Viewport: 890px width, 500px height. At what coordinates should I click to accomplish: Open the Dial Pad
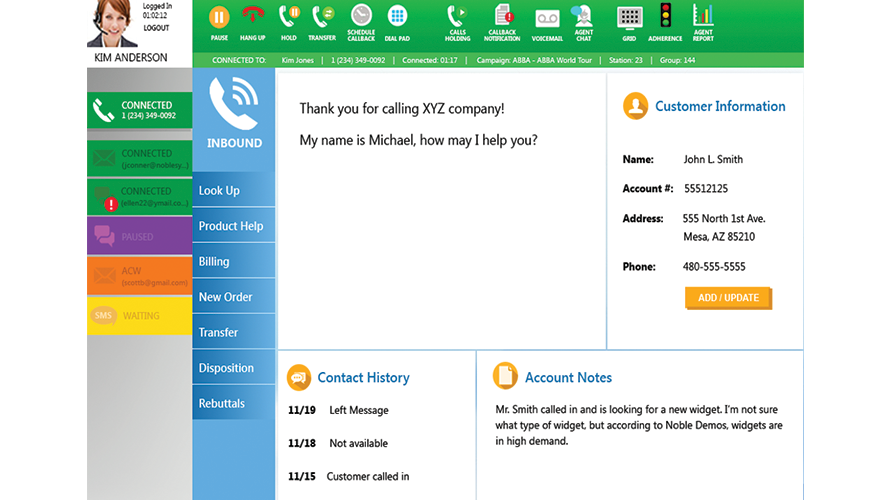[x=397, y=16]
